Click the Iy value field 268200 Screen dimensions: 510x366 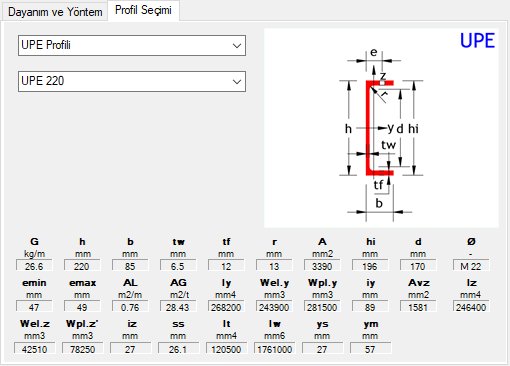226,307
